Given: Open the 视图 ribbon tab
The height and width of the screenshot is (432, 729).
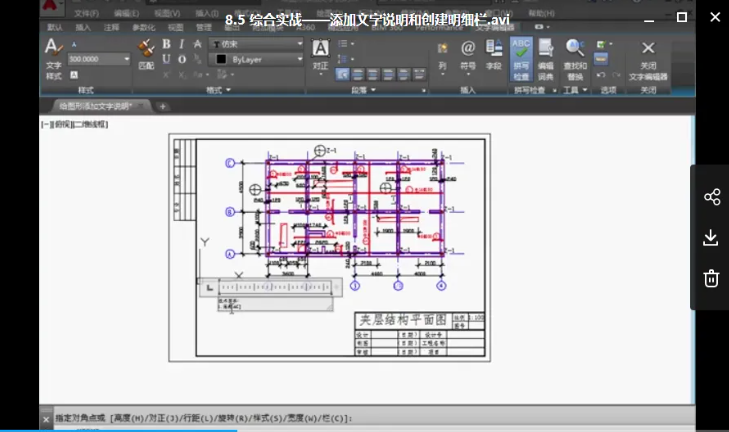Looking at the screenshot, I should point(175,27).
